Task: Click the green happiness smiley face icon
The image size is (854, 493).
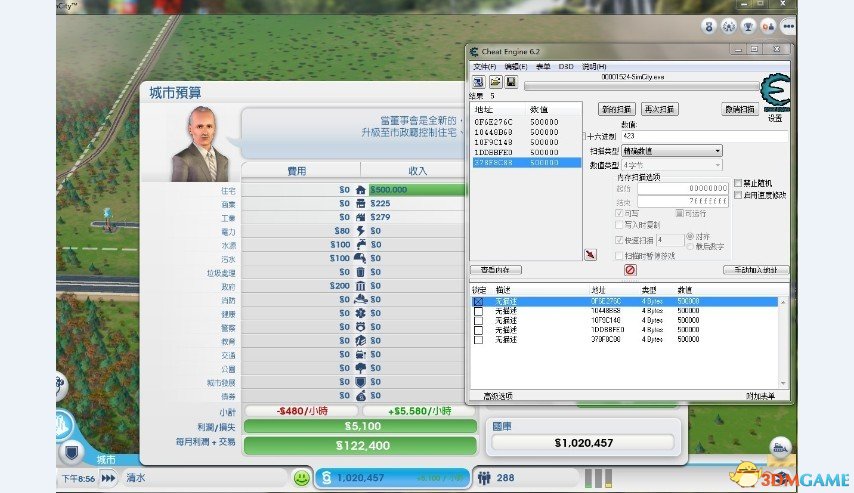Action: click(x=301, y=478)
